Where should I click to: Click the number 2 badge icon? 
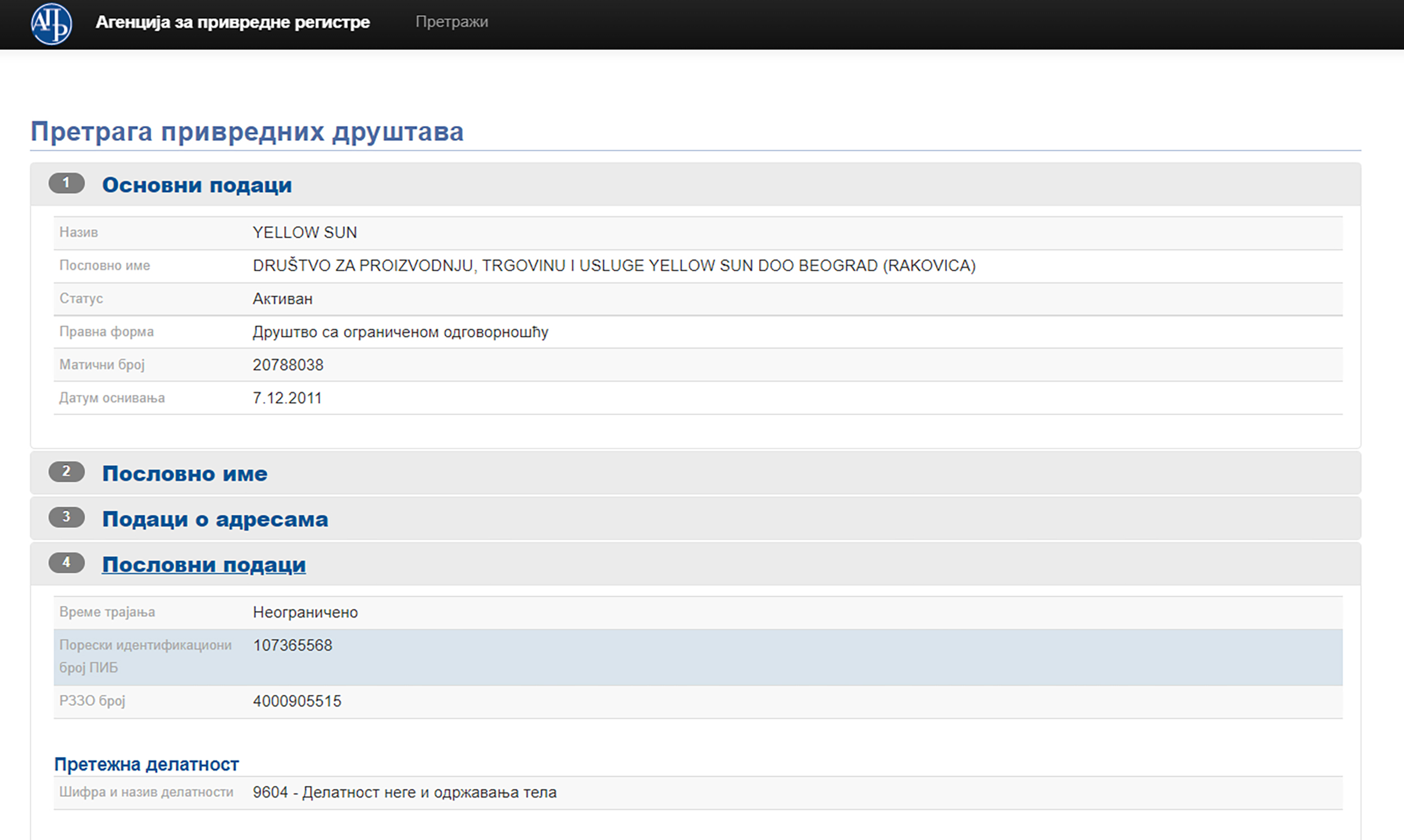click(x=66, y=472)
